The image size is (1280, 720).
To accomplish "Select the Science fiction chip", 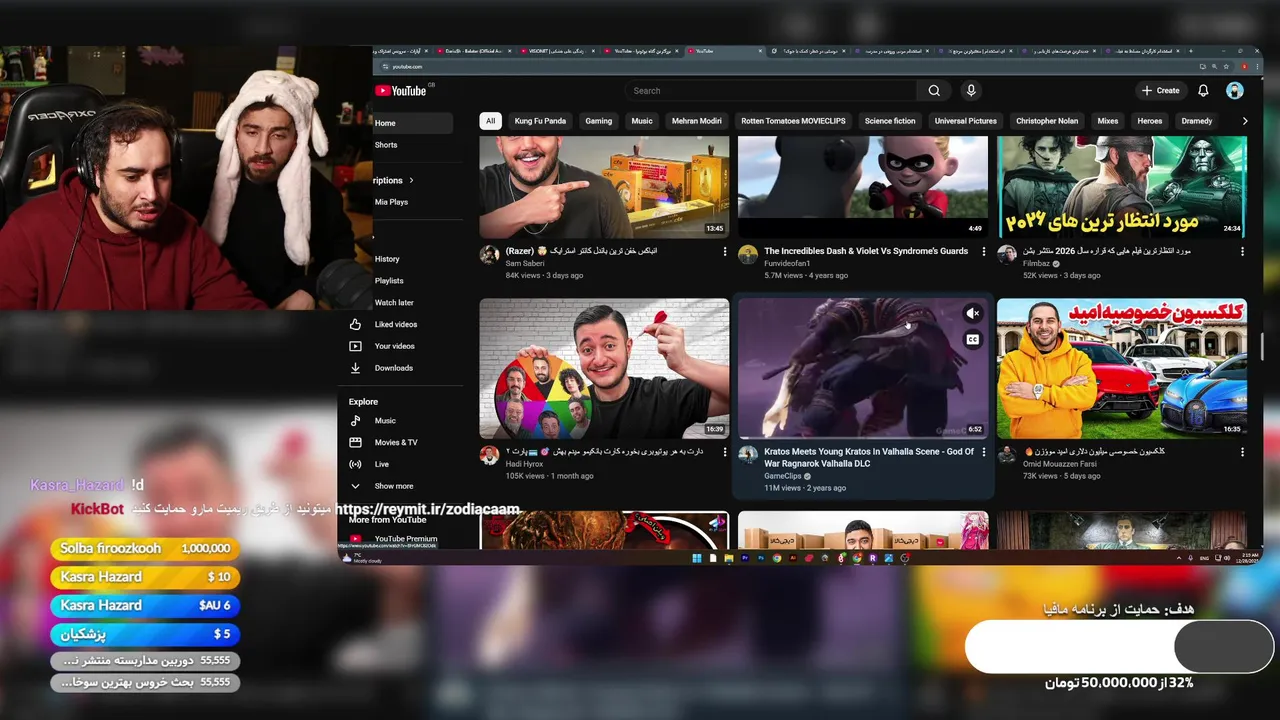I will [890, 121].
